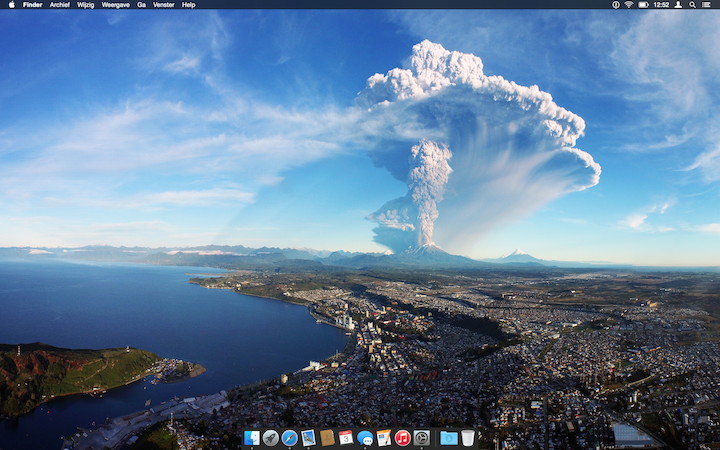
Task: Open Finder from the Dock
Action: 251,438
